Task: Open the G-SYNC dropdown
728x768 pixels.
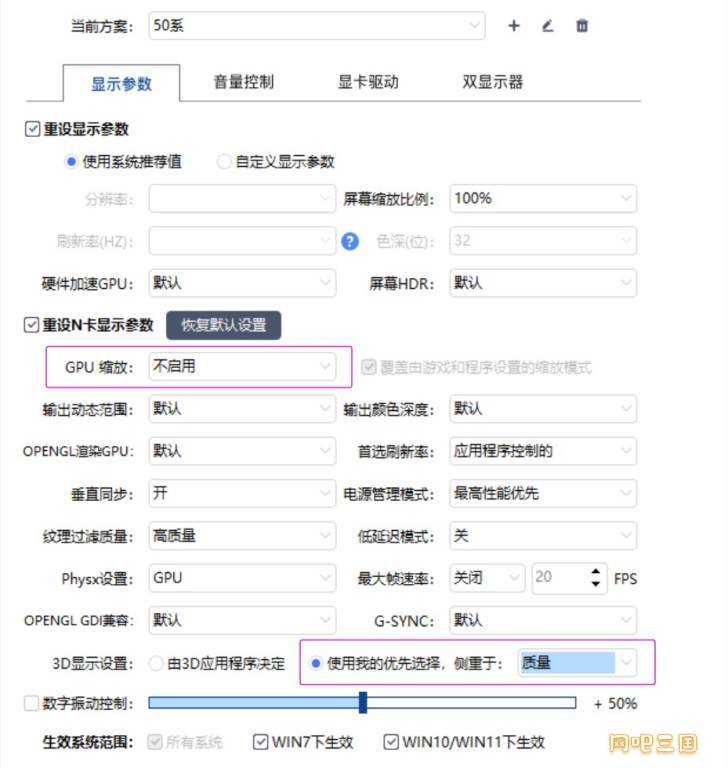Action: pyautogui.click(x=543, y=621)
